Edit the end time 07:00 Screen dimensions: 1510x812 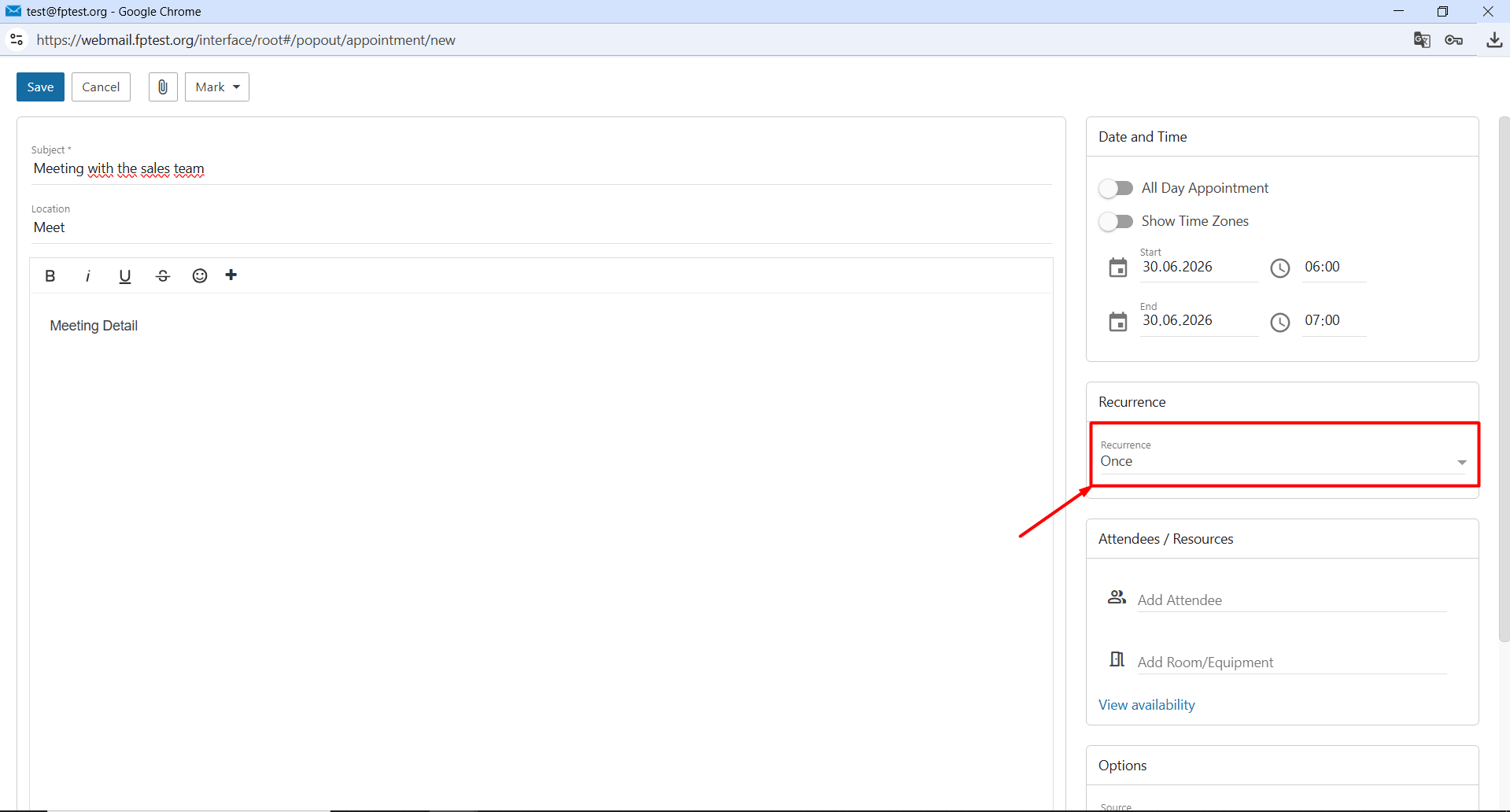pos(1334,320)
